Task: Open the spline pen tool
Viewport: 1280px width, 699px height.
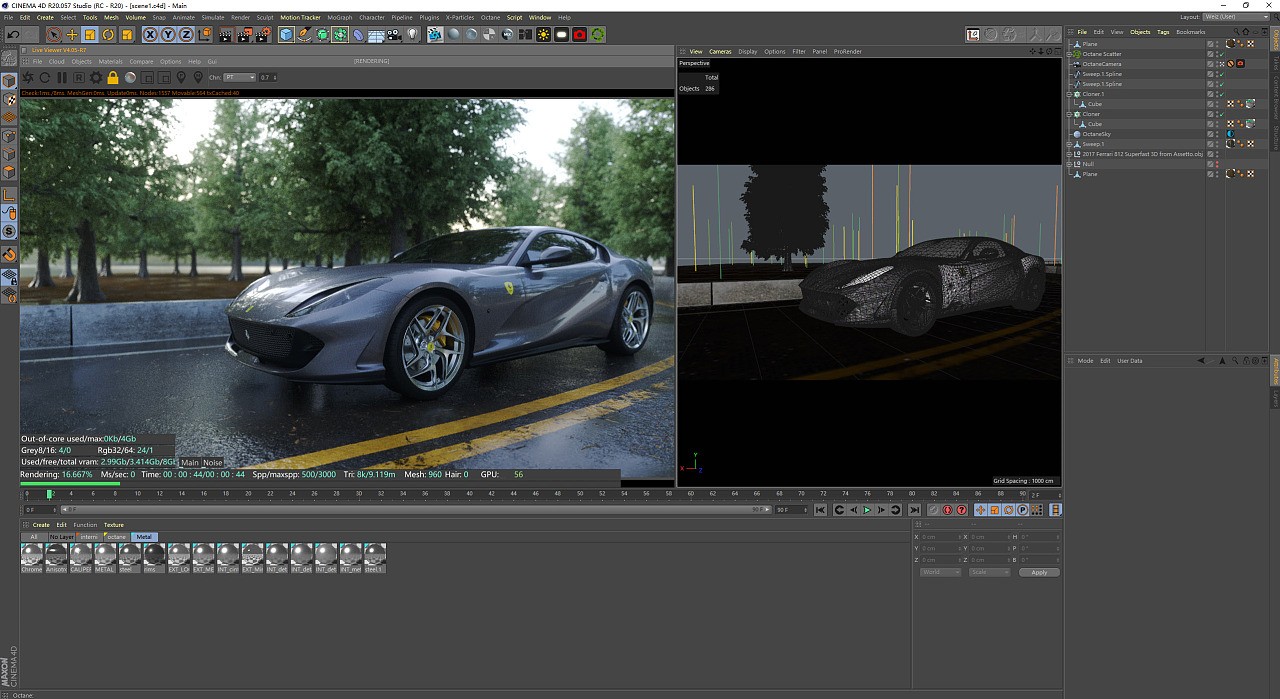Action: (305, 35)
